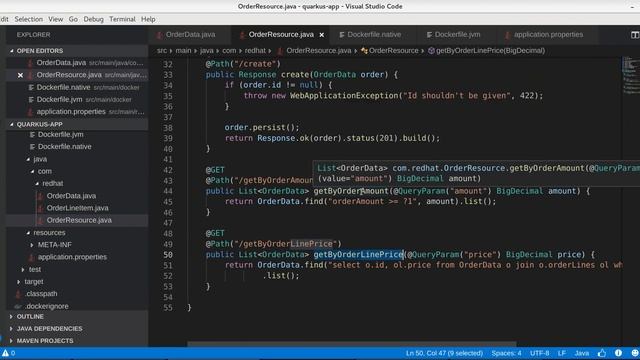Open the Selection menu
This screenshot has height=360, width=640.
point(29,19)
